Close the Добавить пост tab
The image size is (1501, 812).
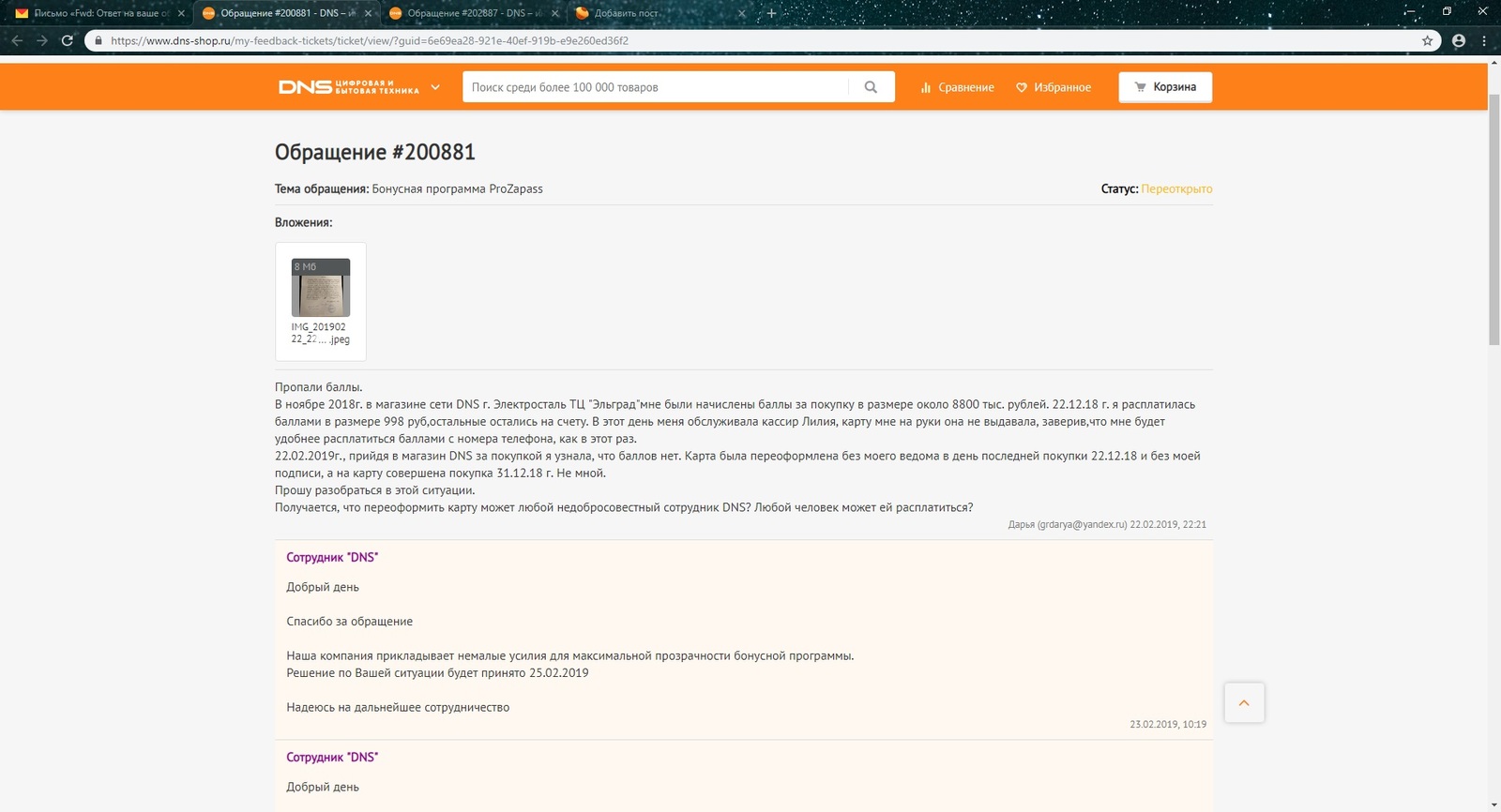click(742, 13)
